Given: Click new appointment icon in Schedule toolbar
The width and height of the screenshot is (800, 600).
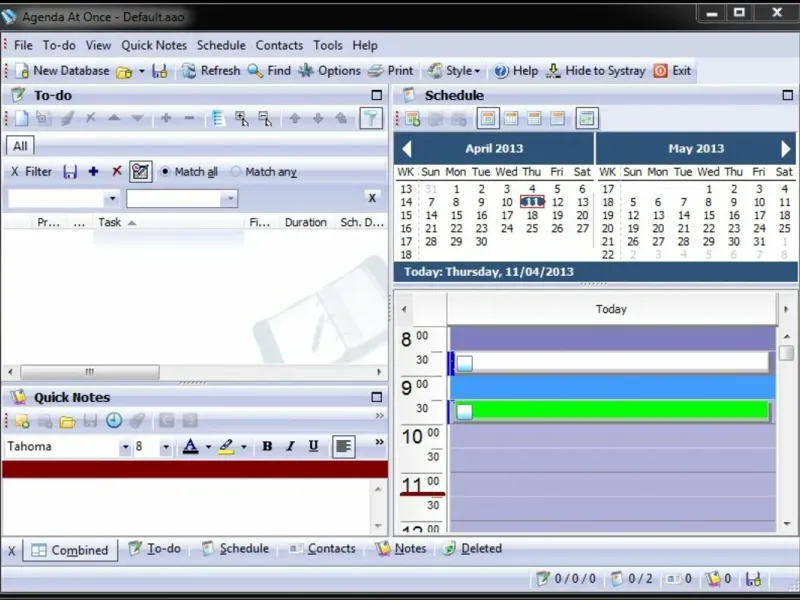Looking at the screenshot, I should pos(412,119).
